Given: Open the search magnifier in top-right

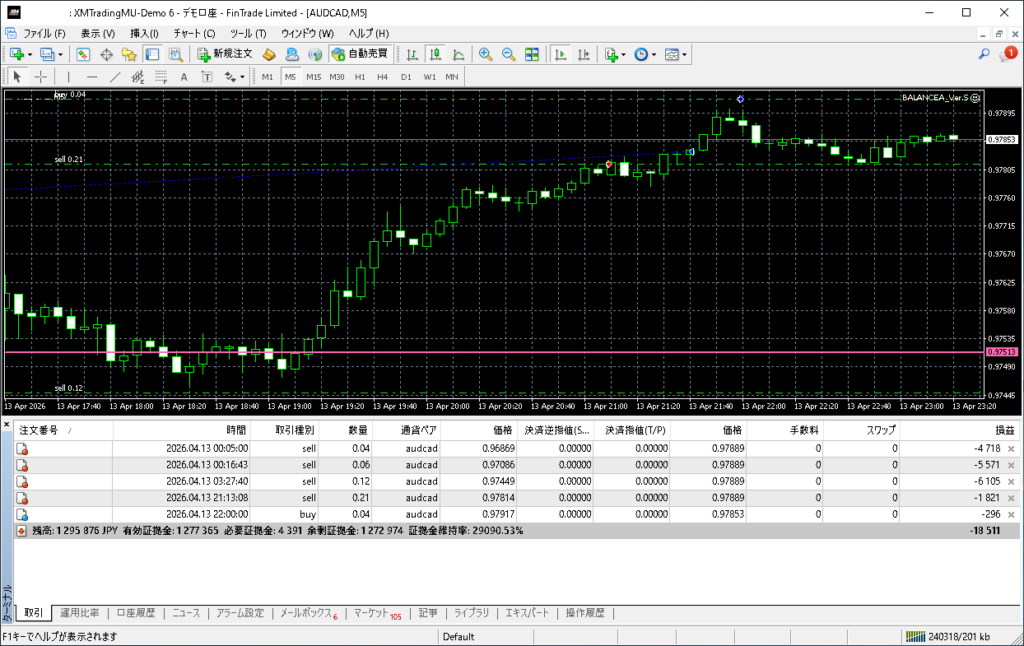Looking at the screenshot, I should pos(984,54).
